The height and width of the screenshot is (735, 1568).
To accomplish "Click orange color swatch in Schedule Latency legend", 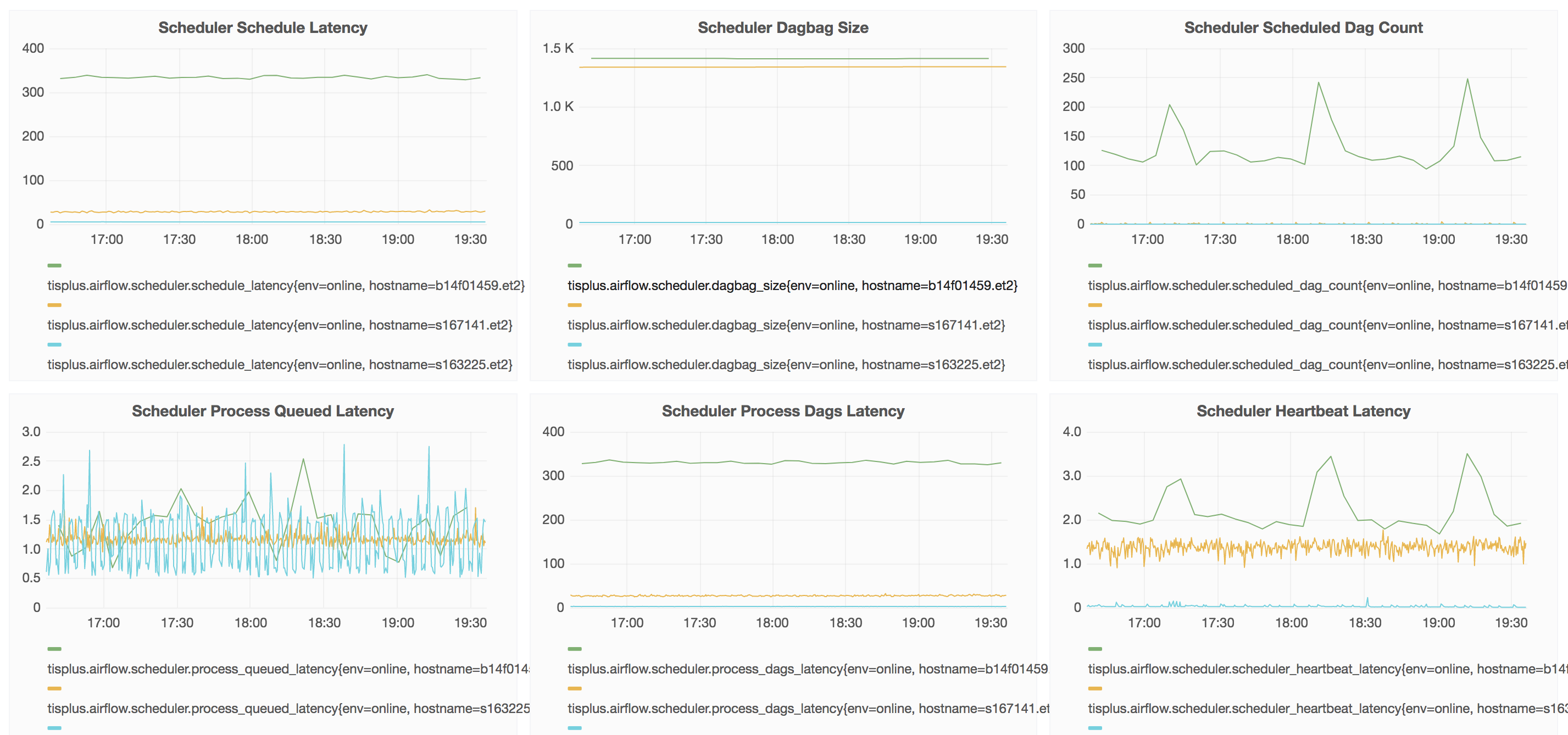I will coord(54,305).
